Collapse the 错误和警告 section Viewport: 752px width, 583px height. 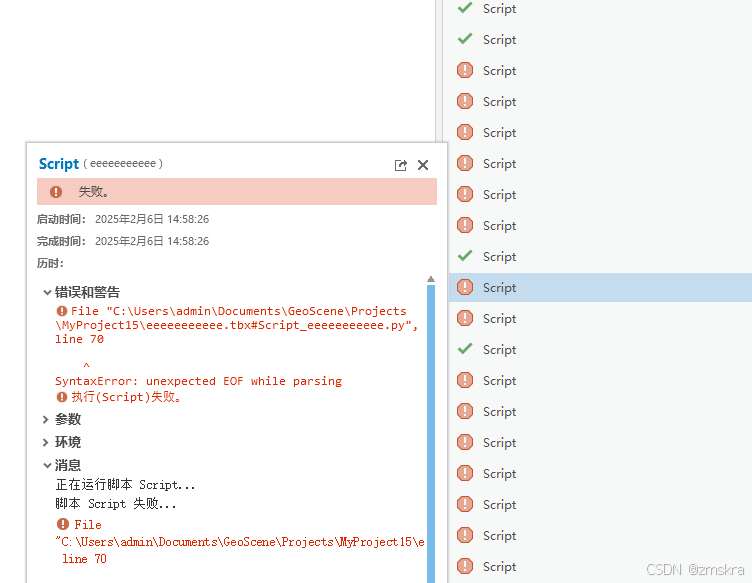click(x=47, y=292)
